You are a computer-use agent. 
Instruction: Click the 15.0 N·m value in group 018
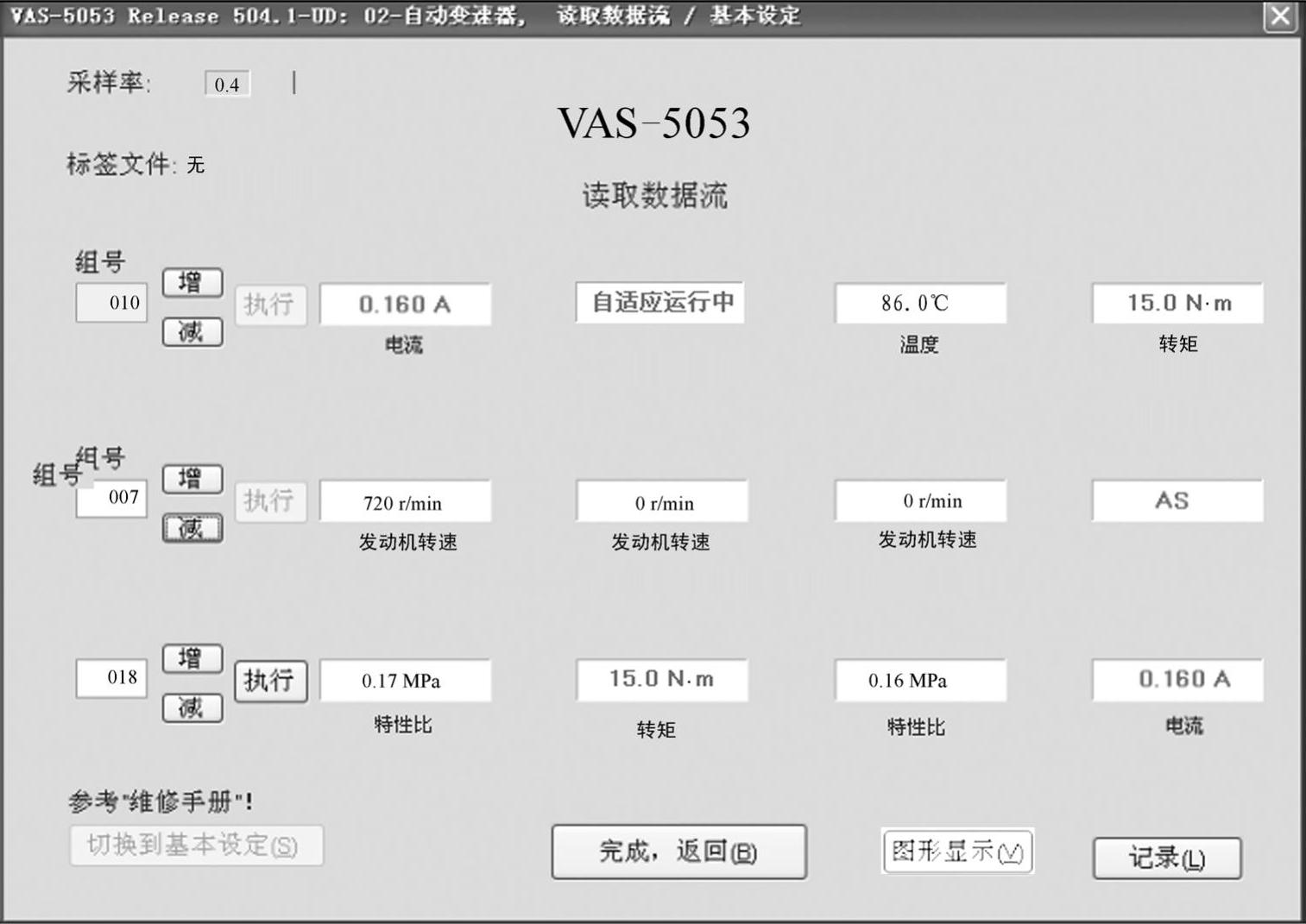[x=662, y=680]
